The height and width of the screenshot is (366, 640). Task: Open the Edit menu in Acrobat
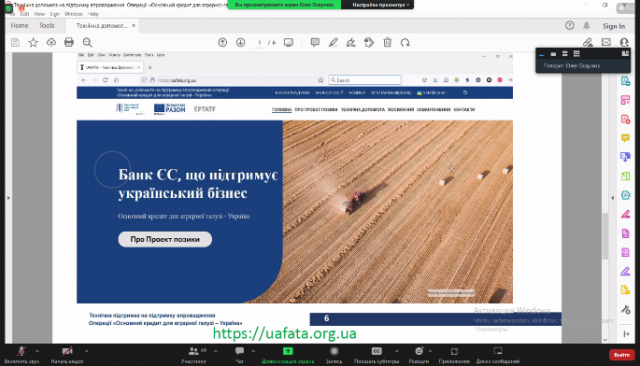pyautogui.click(x=24, y=14)
